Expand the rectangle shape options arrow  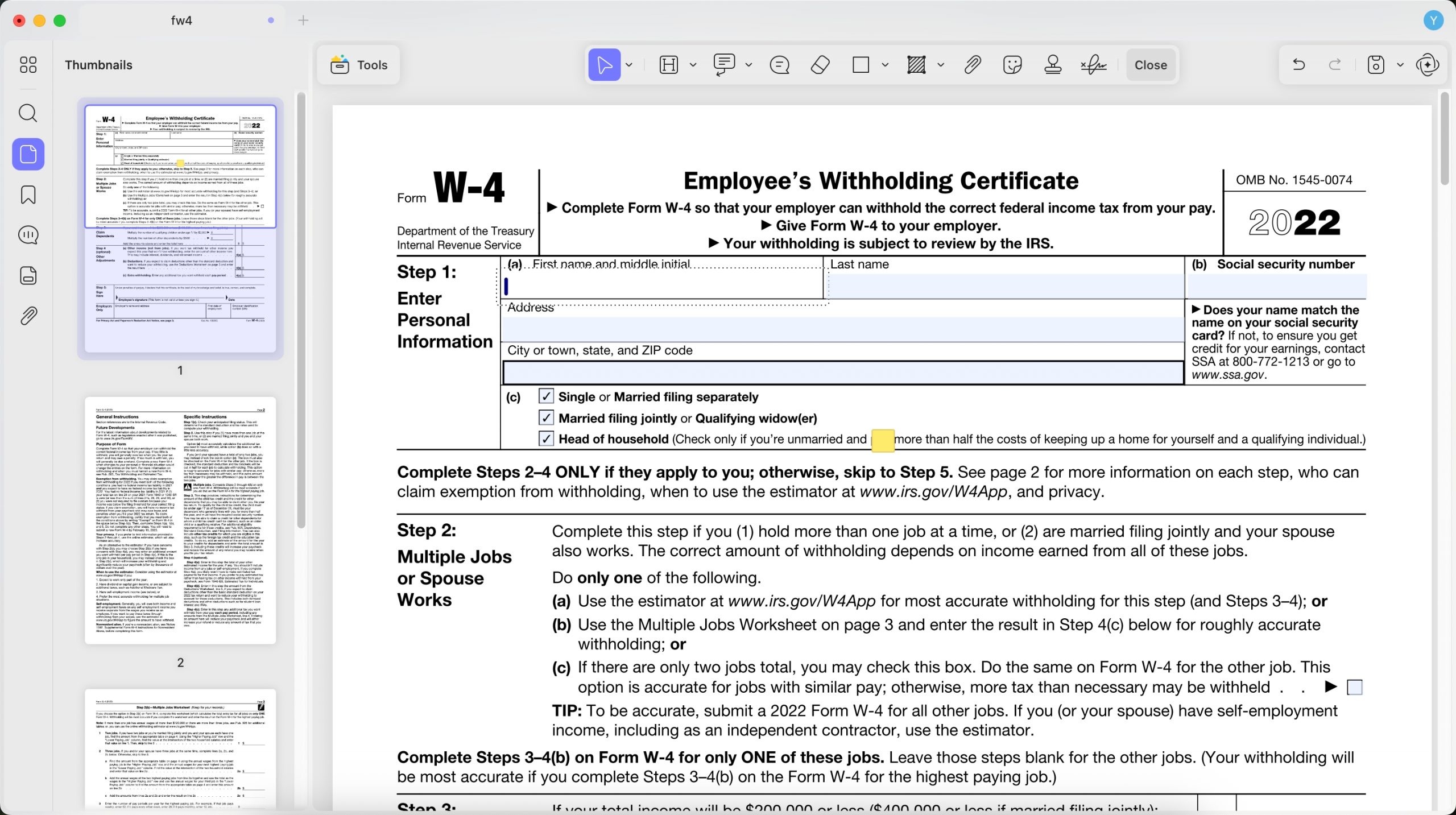[885, 65]
